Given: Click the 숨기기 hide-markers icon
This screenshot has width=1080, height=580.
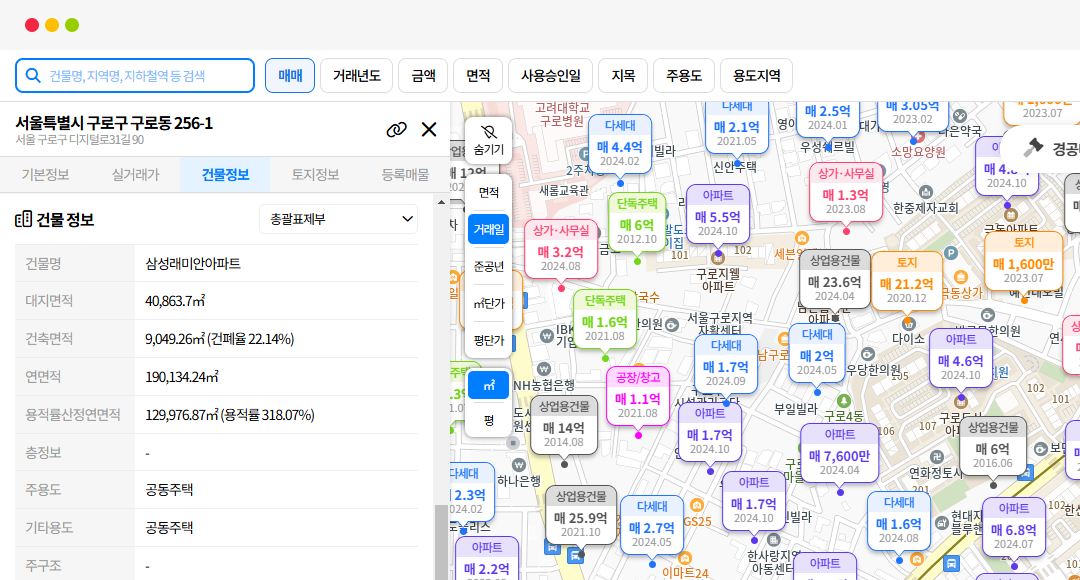Looking at the screenshot, I should pyautogui.click(x=488, y=133).
